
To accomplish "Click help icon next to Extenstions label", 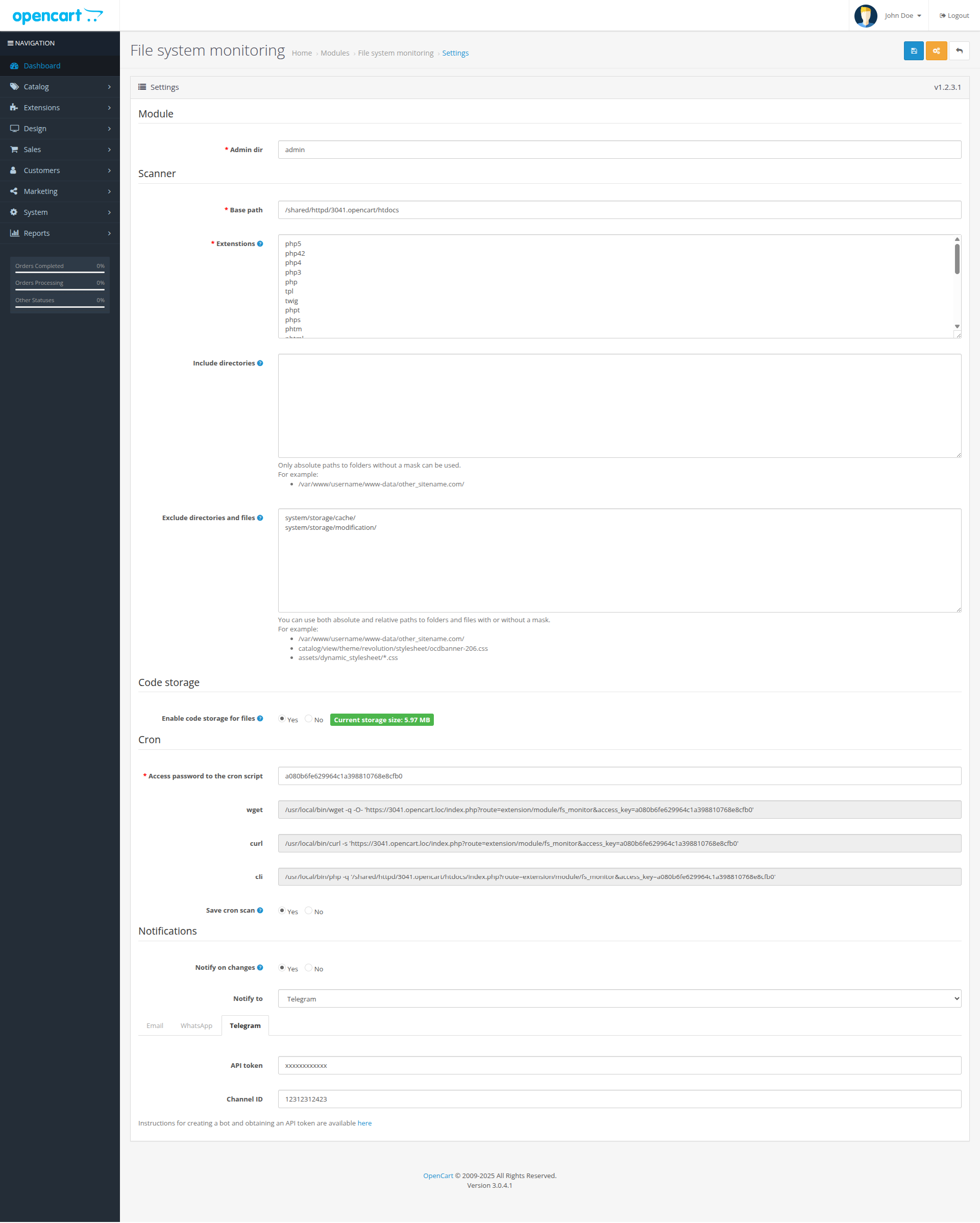I will click(x=260, y=244).
